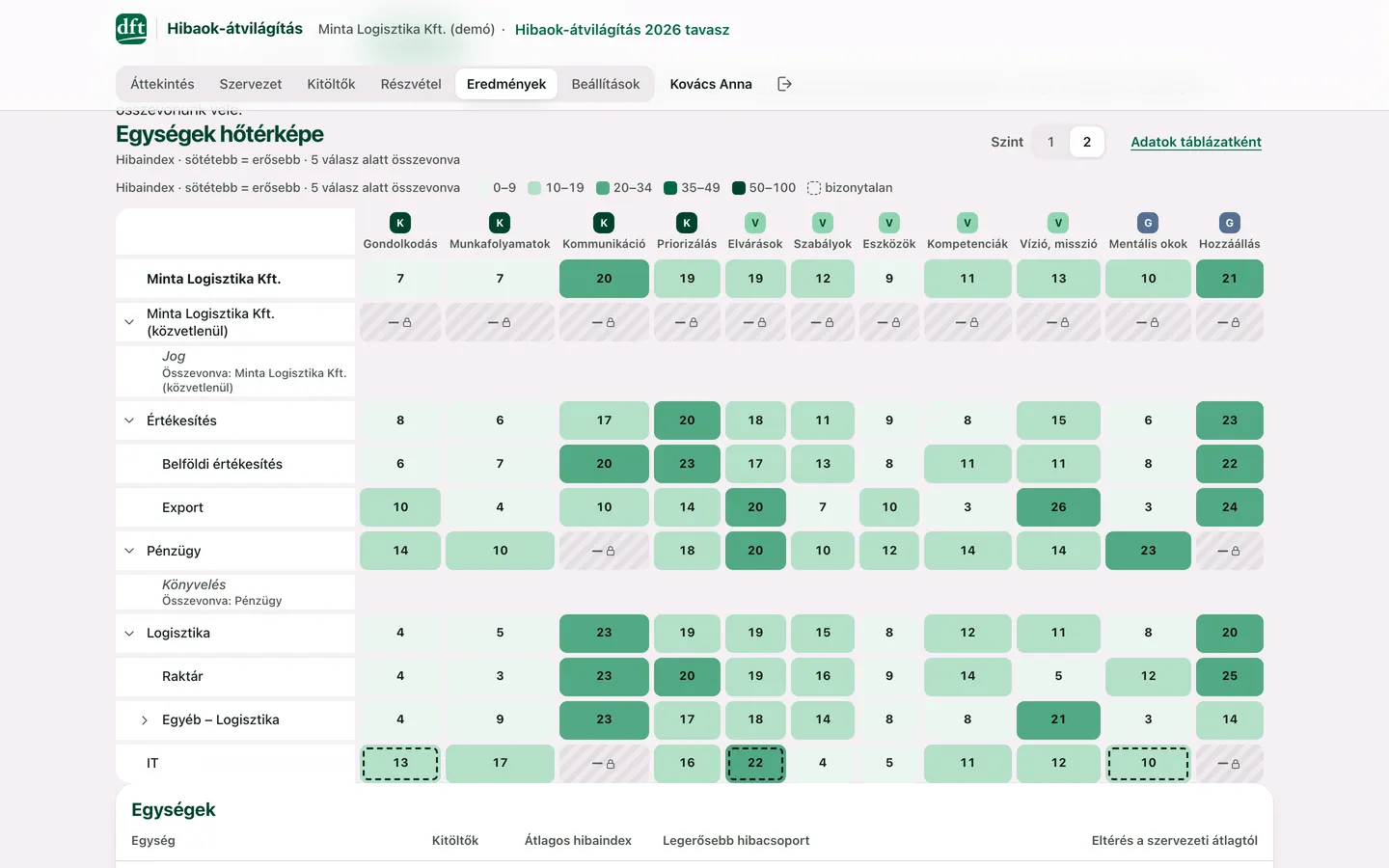Screen dimensions: 1389x868
Task: Click the 50–100 dark green legend swatch
Action: 739,188
